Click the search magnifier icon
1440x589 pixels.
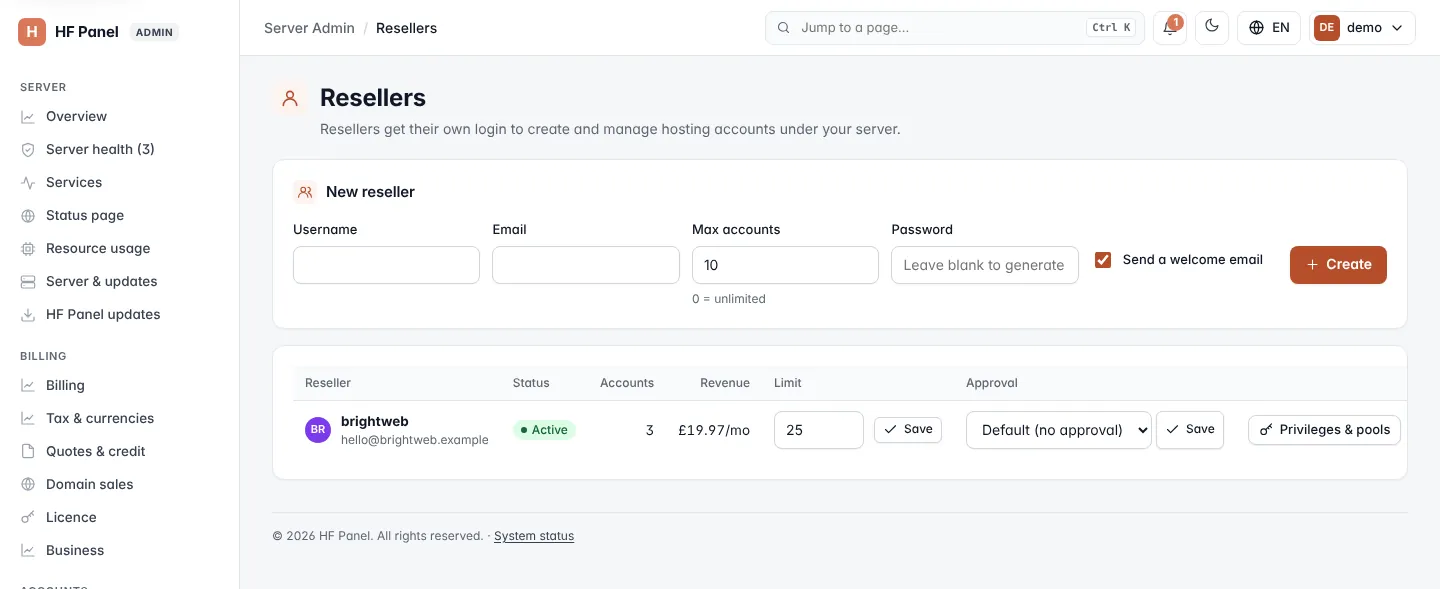tap(784, 28)
